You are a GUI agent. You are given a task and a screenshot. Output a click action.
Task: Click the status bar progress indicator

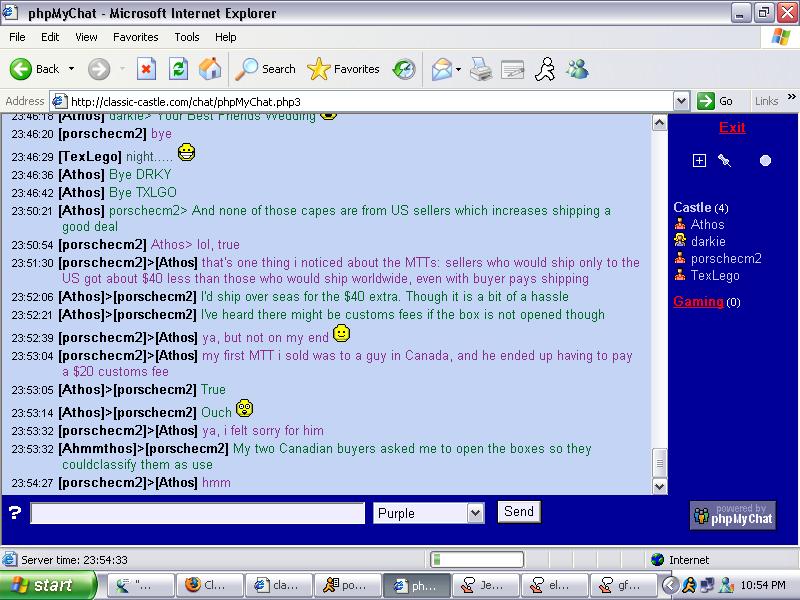click(477, 560)
